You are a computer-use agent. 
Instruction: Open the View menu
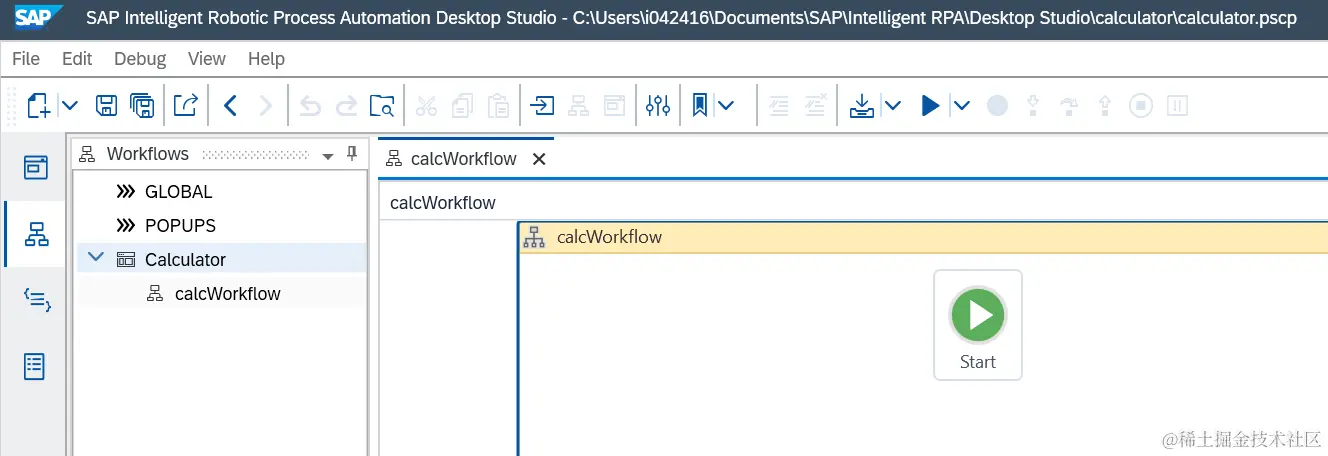[207, 59]
